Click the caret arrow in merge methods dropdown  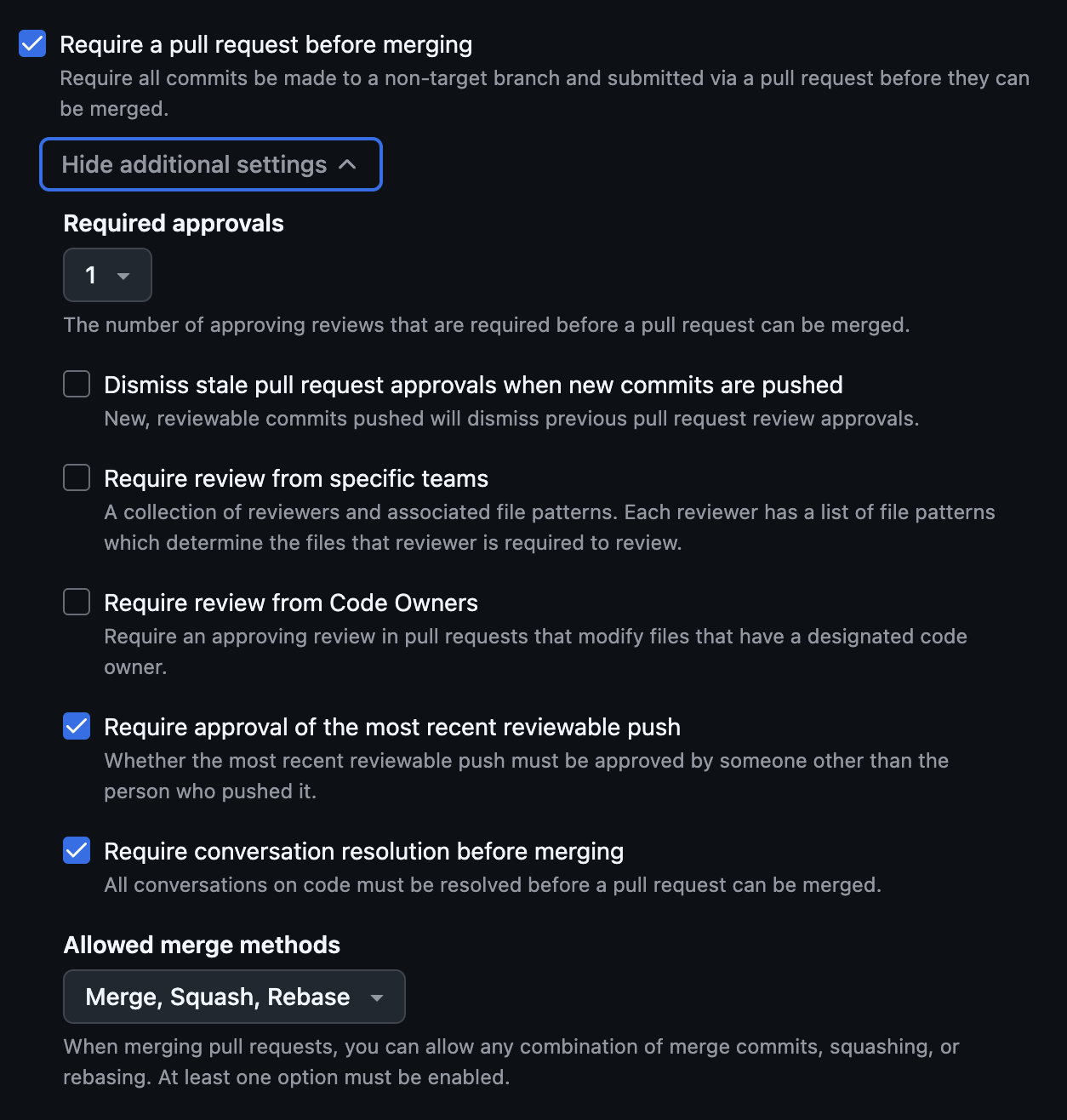click(x=377, y=997)
